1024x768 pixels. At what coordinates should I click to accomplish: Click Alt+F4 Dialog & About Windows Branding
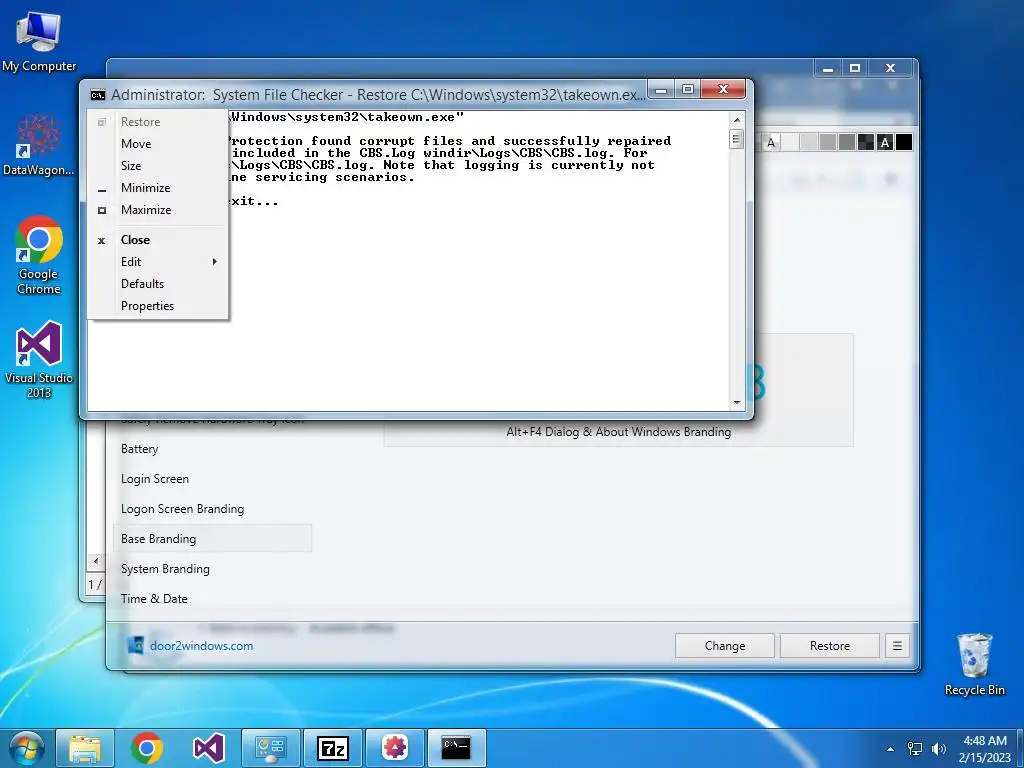click(x=618, y=432)
